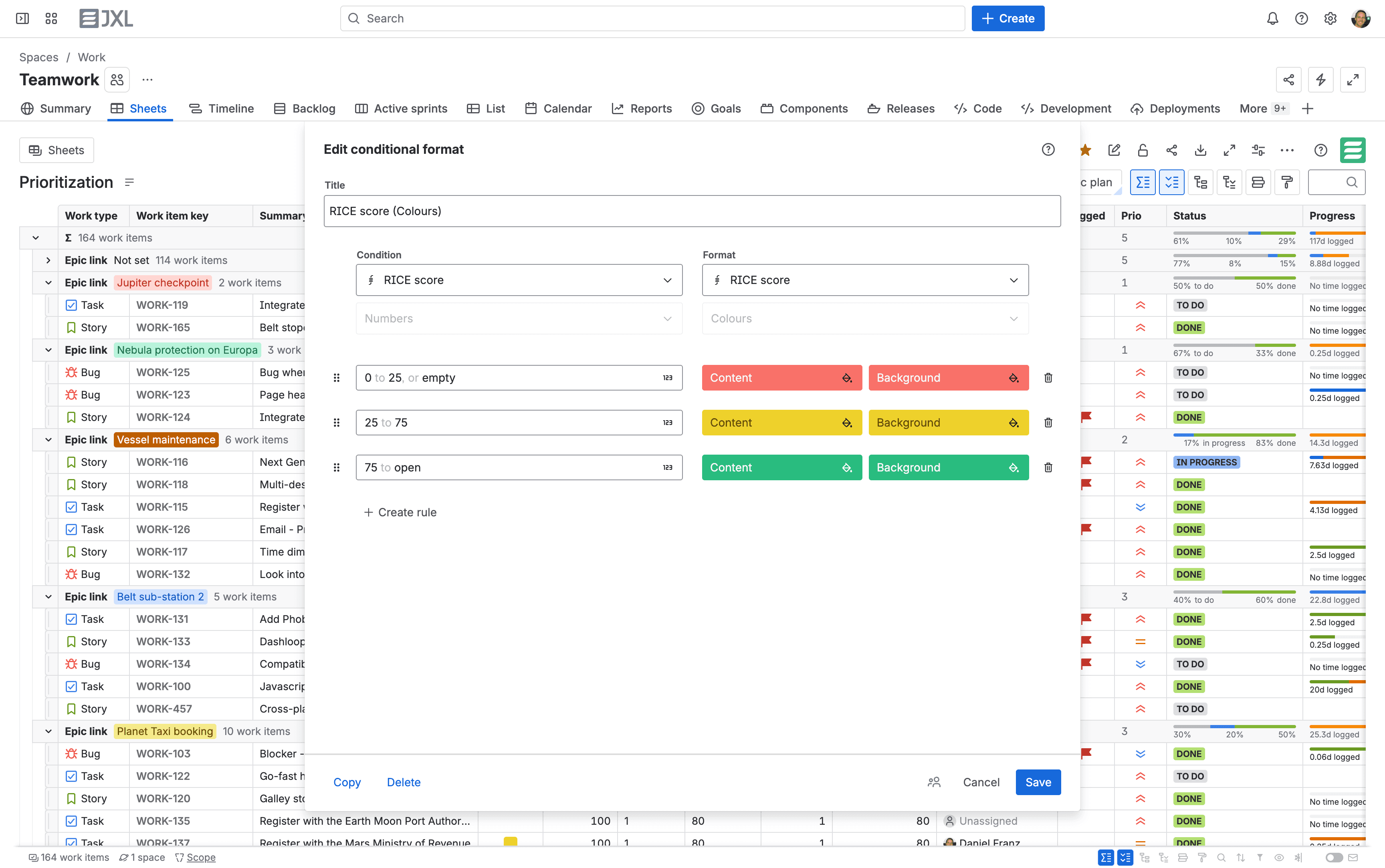Screen dimensions: 1385x868
Task: Open the green Background color swatch
Action: [x=949, y=467]
